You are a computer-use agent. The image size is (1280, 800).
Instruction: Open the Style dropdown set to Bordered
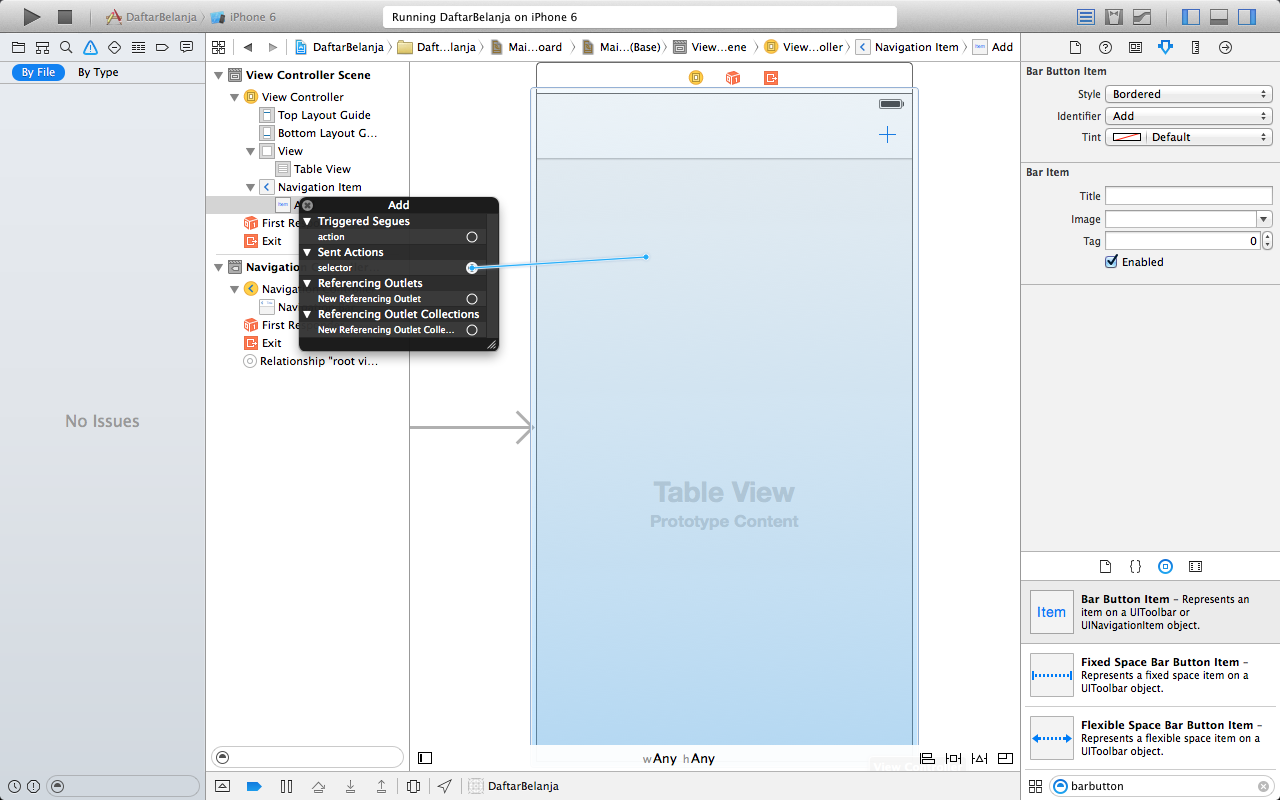1188,93
